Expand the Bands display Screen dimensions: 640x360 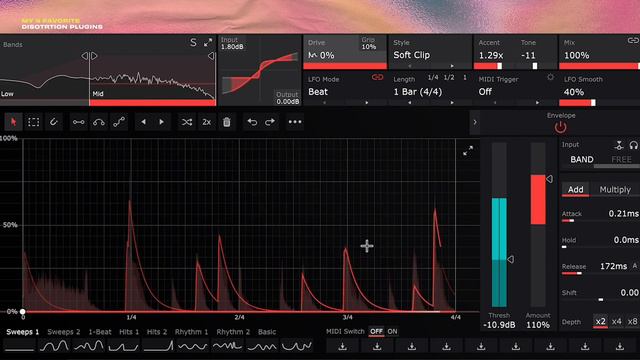click(208, 42)
